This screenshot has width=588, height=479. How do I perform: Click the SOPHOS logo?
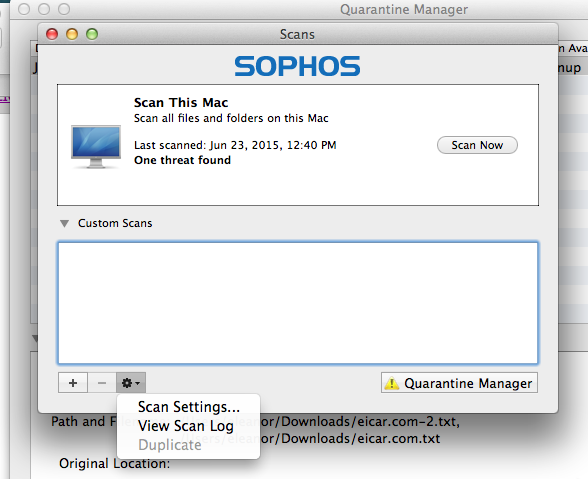[x=297, y=66]
